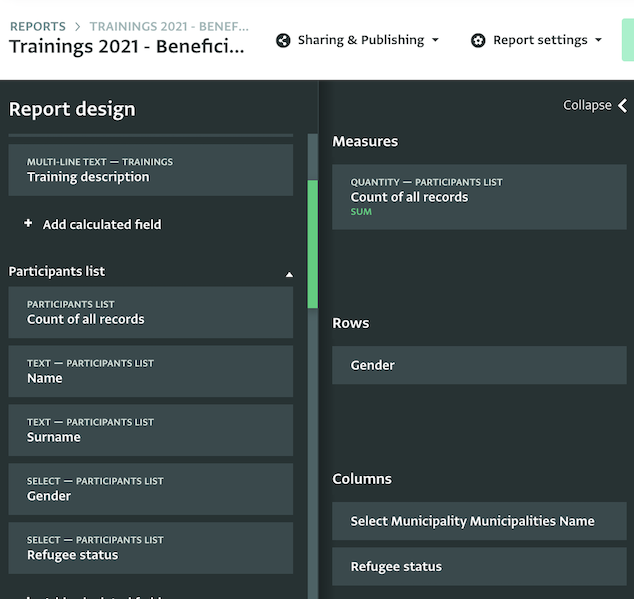The image size is (634, 599).
Task: Click the green button at top right edge
Action: click(628, 40)
